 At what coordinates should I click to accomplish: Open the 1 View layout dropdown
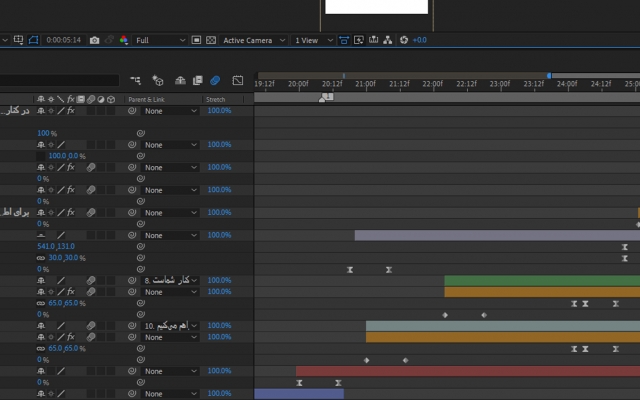pyautogui.click(x=313, y=40)
